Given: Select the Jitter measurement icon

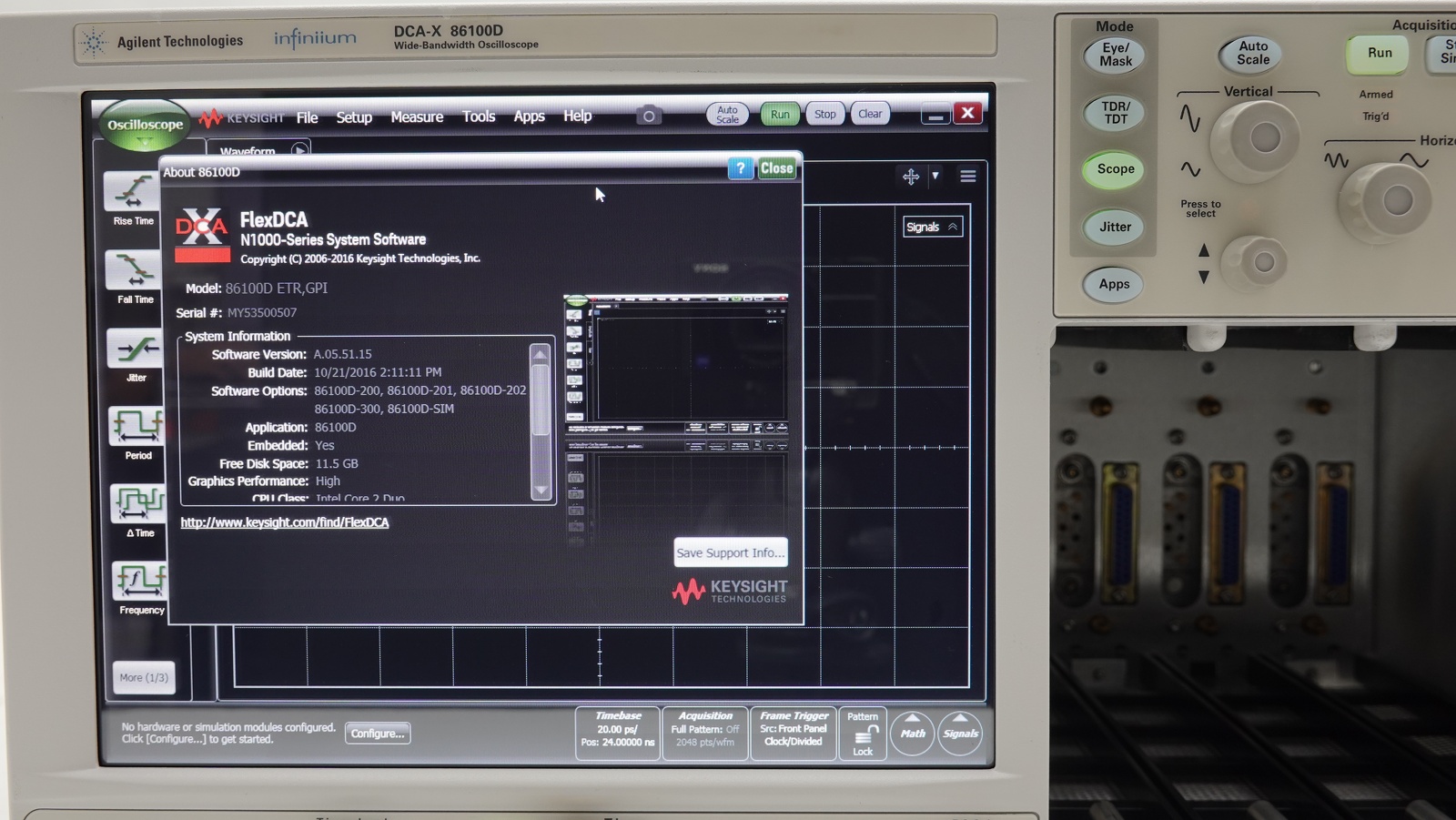Looking at the screenshot, I should pyautogui.click(x=135, y=348).
